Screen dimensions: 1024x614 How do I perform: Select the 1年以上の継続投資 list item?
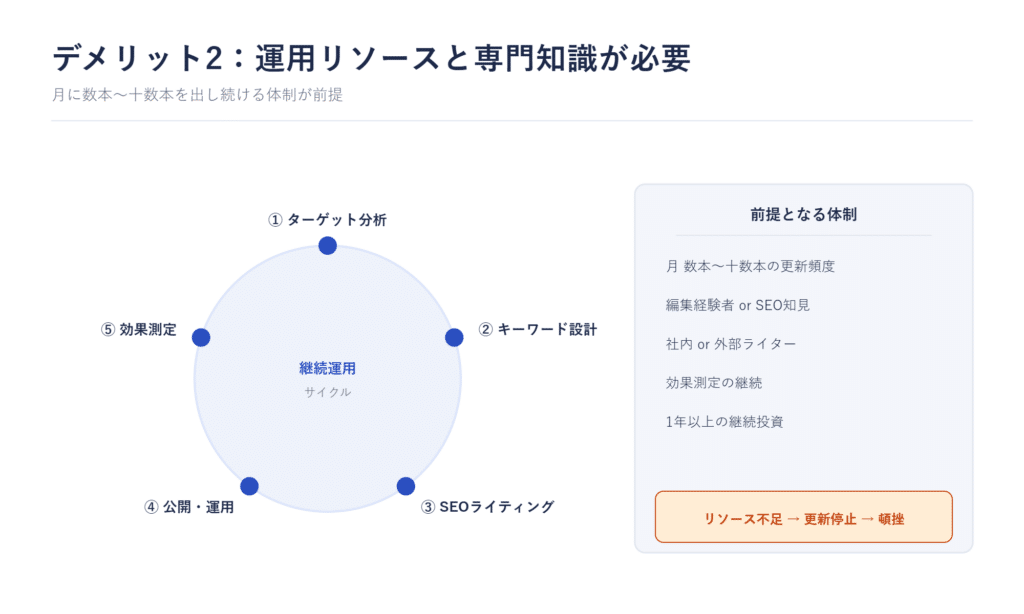(x=724, y=421)
